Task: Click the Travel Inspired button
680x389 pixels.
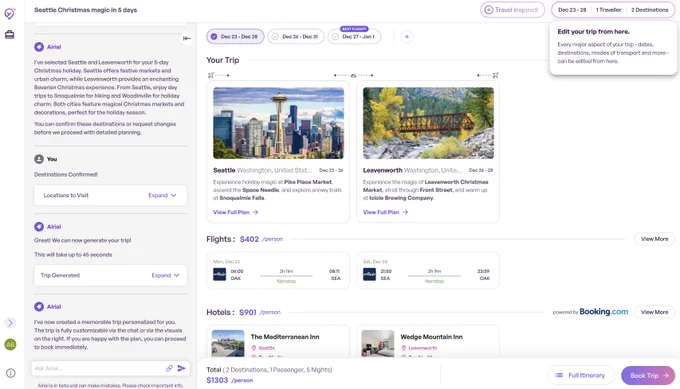Action: click(513, 10)
